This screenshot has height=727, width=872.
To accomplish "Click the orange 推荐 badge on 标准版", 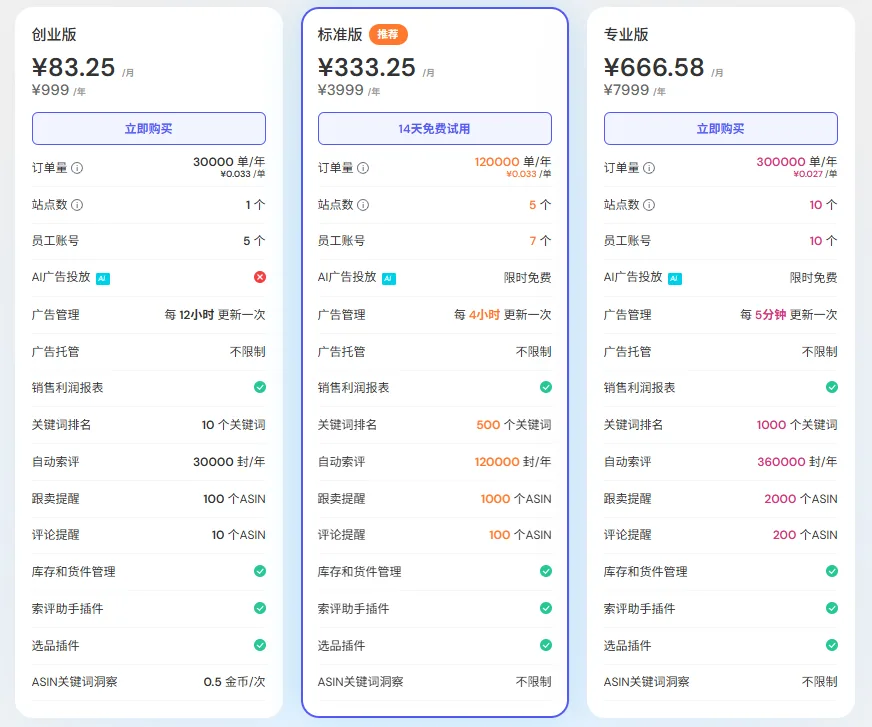I will 388,34.
